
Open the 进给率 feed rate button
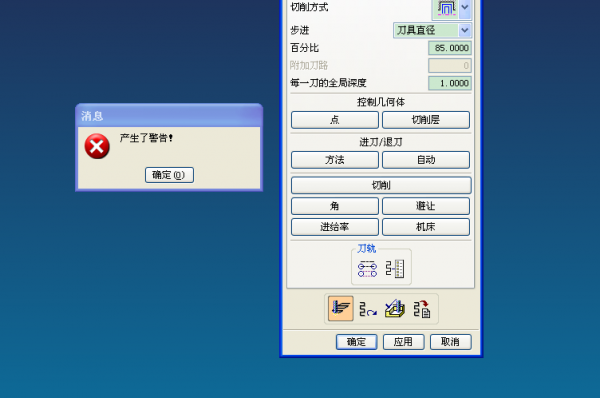pos(335,227)
